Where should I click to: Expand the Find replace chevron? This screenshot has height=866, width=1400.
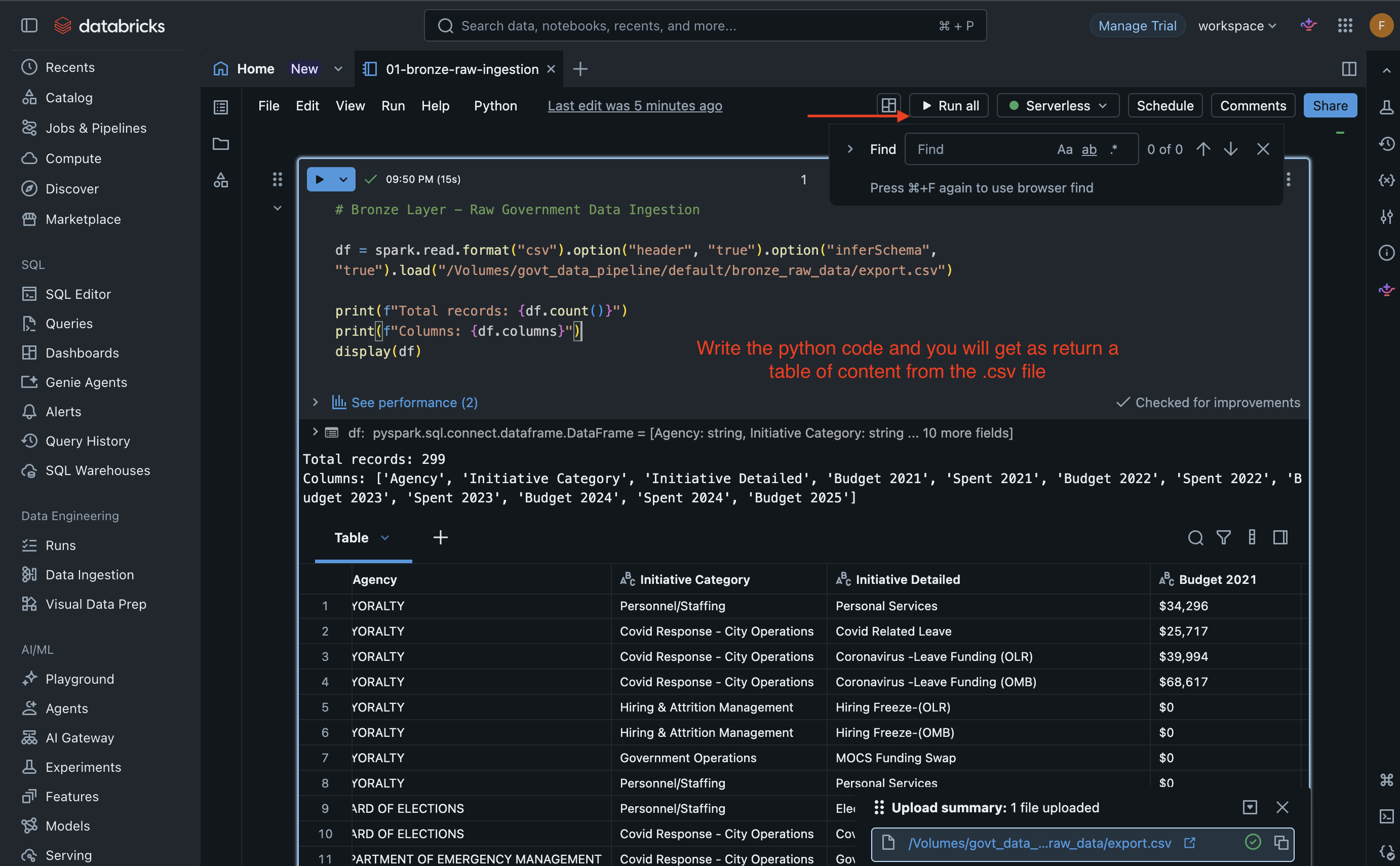850,149
